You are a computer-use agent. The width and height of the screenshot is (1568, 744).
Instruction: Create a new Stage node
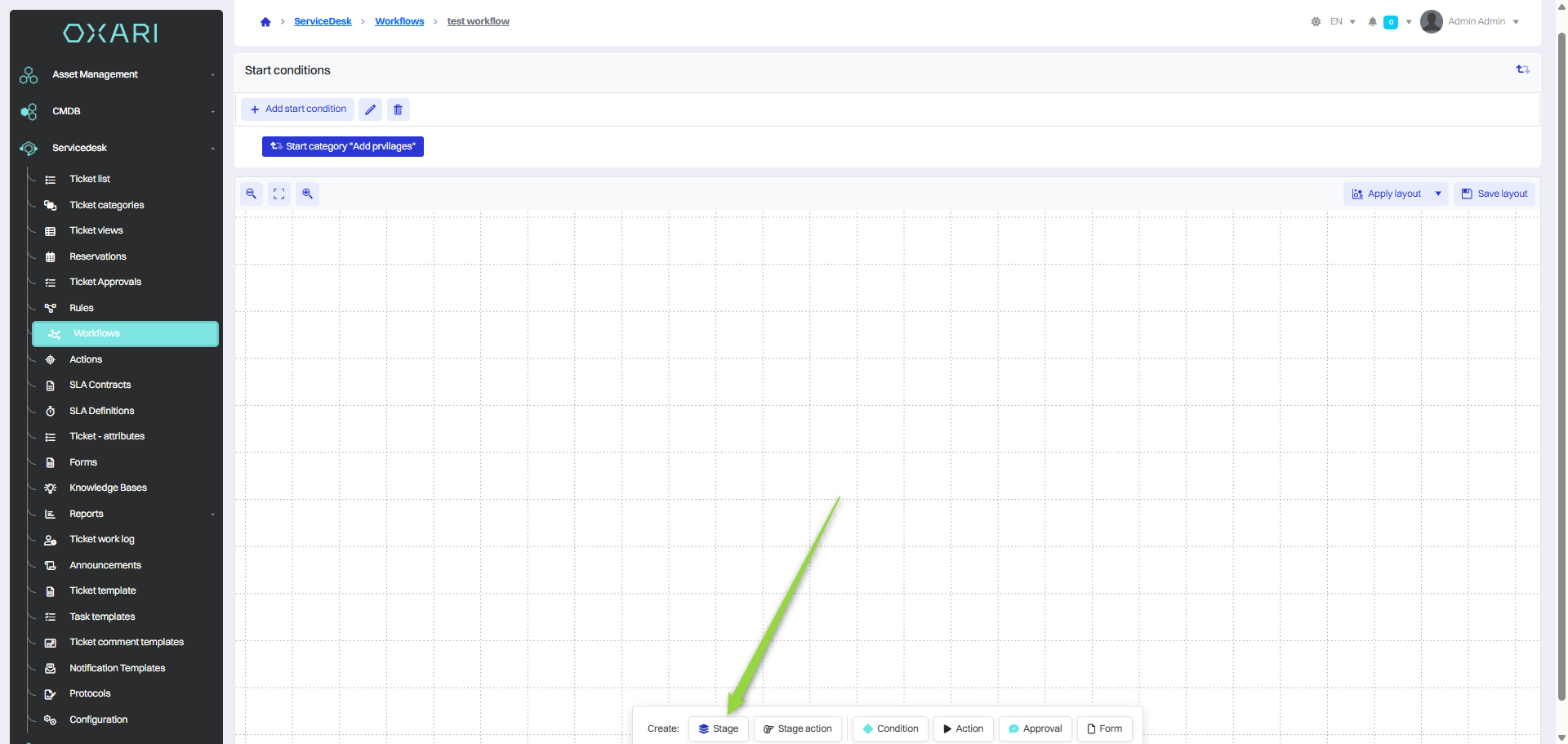pos(718,728)
